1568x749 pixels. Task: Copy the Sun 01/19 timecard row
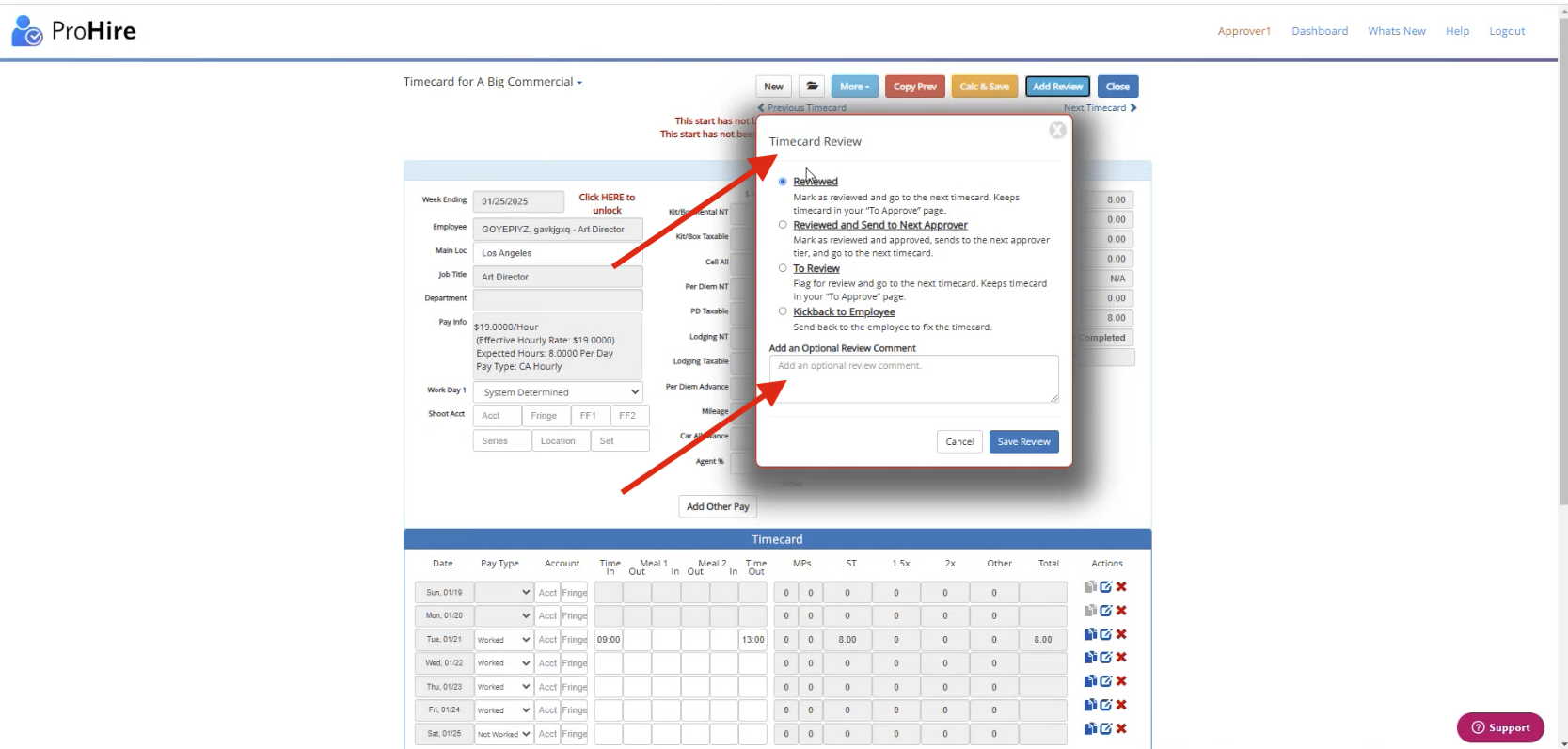click(x=1090, y=587)
